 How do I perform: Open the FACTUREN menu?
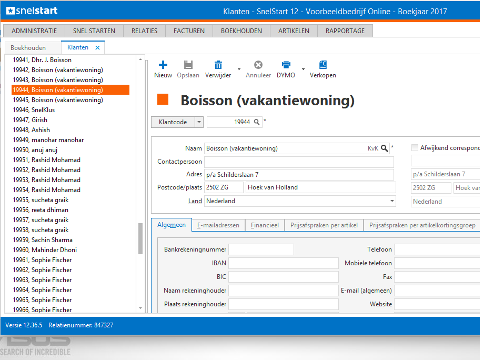point(189,31)
